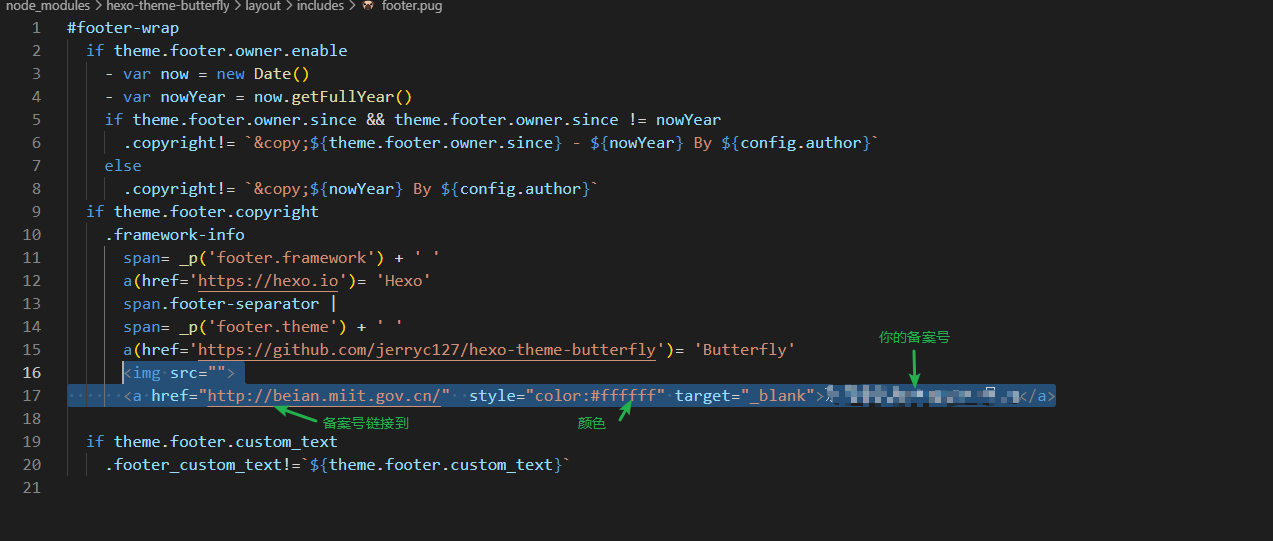Click the pug file icon in the breadcrumb
The image size is (1273, 541).
point(368,6)
